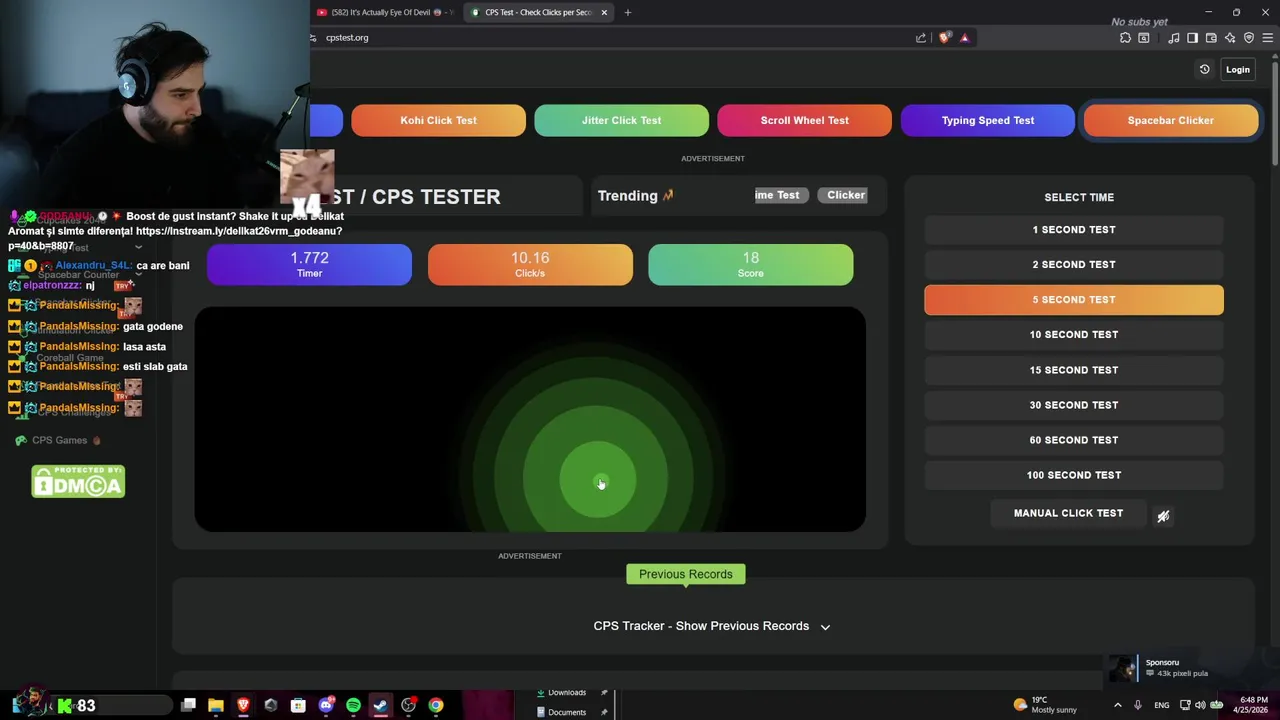Viewport: 1280px width, 720px height.
Task: Toggle the sound mute speaker icon
Action: coord(1163,516)
